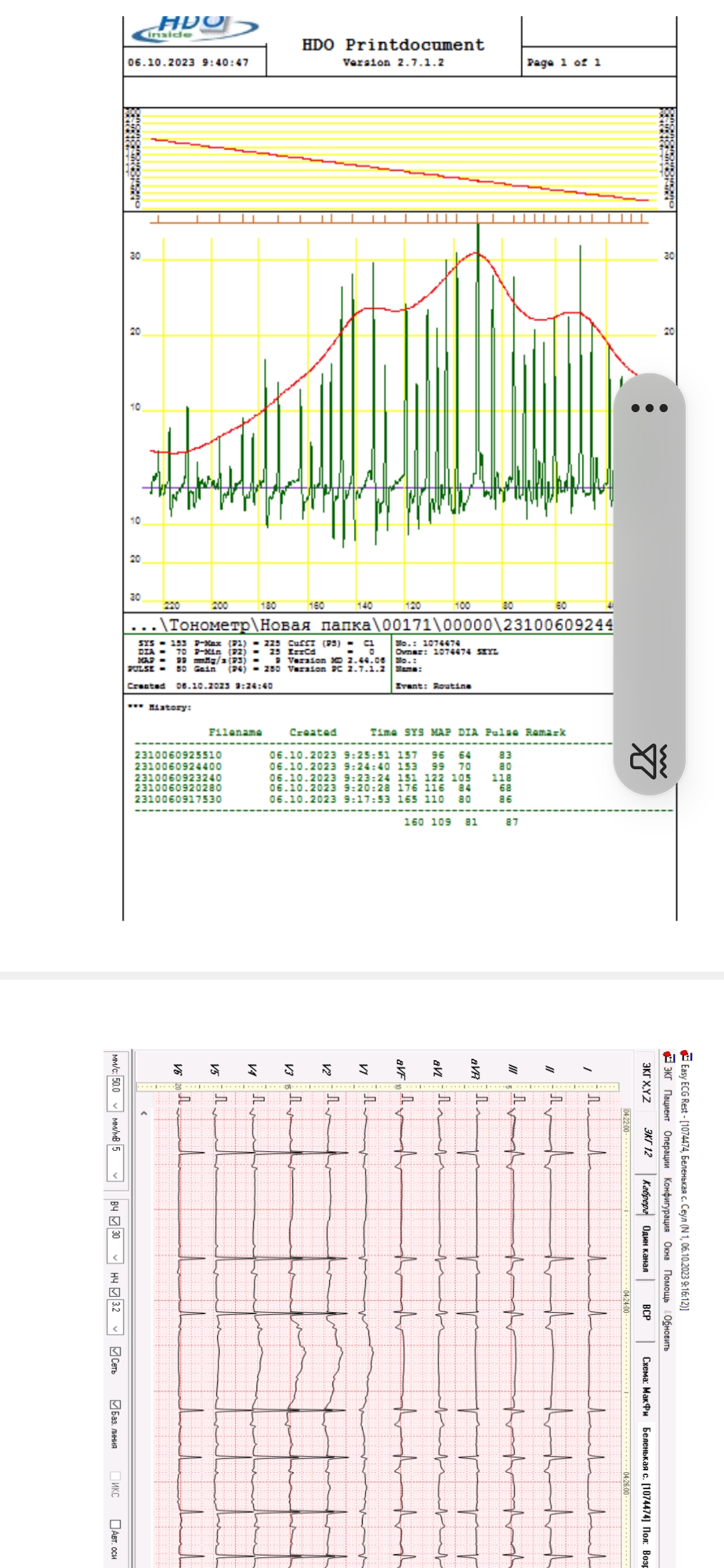Click the V5 lead label
Screen dimensions: 724x1568
point(215,1069)
